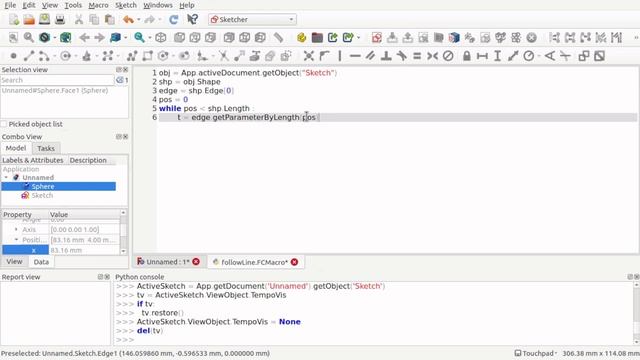Screen dimensions: 640x360
Task: Switch to the Model tab
Action: 16,148
